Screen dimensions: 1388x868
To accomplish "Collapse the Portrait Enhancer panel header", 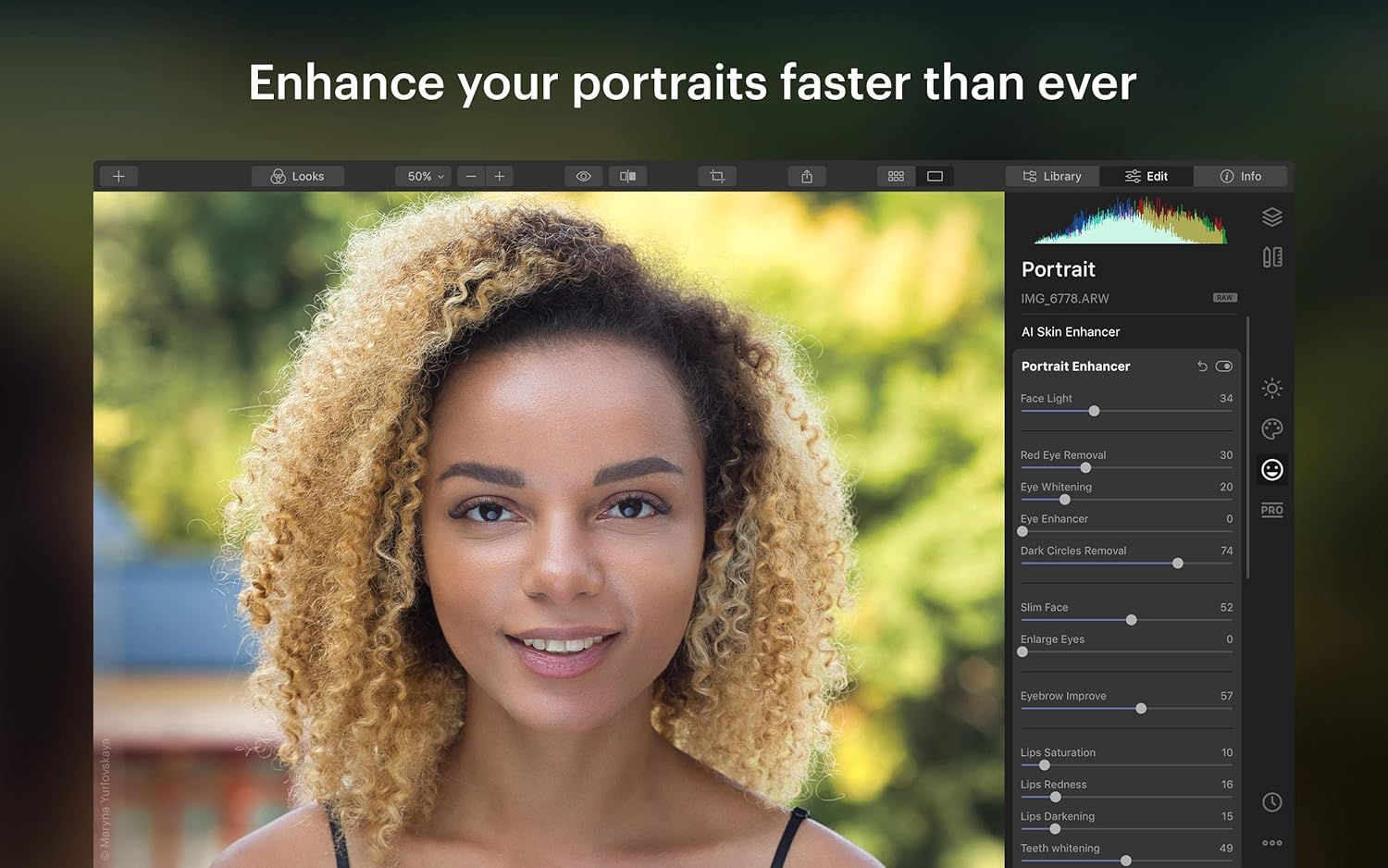I will 1076,366.
